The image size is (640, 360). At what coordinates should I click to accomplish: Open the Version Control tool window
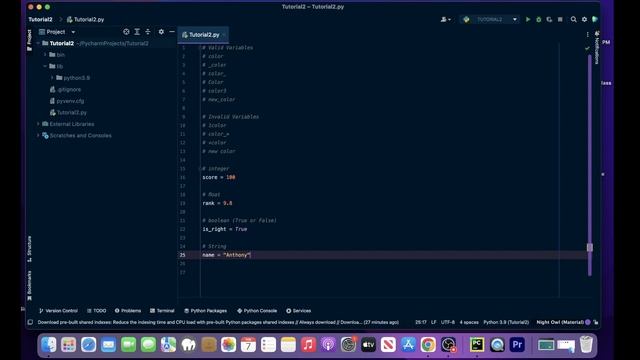coord(58,311)
